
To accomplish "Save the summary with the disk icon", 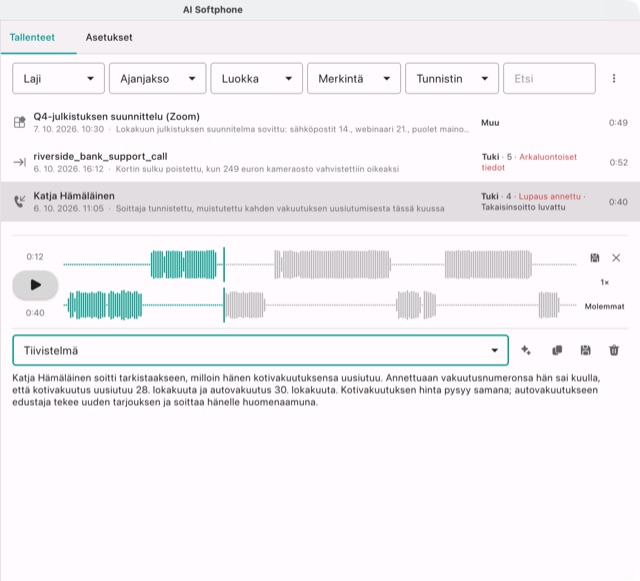I will coord(585,350).
